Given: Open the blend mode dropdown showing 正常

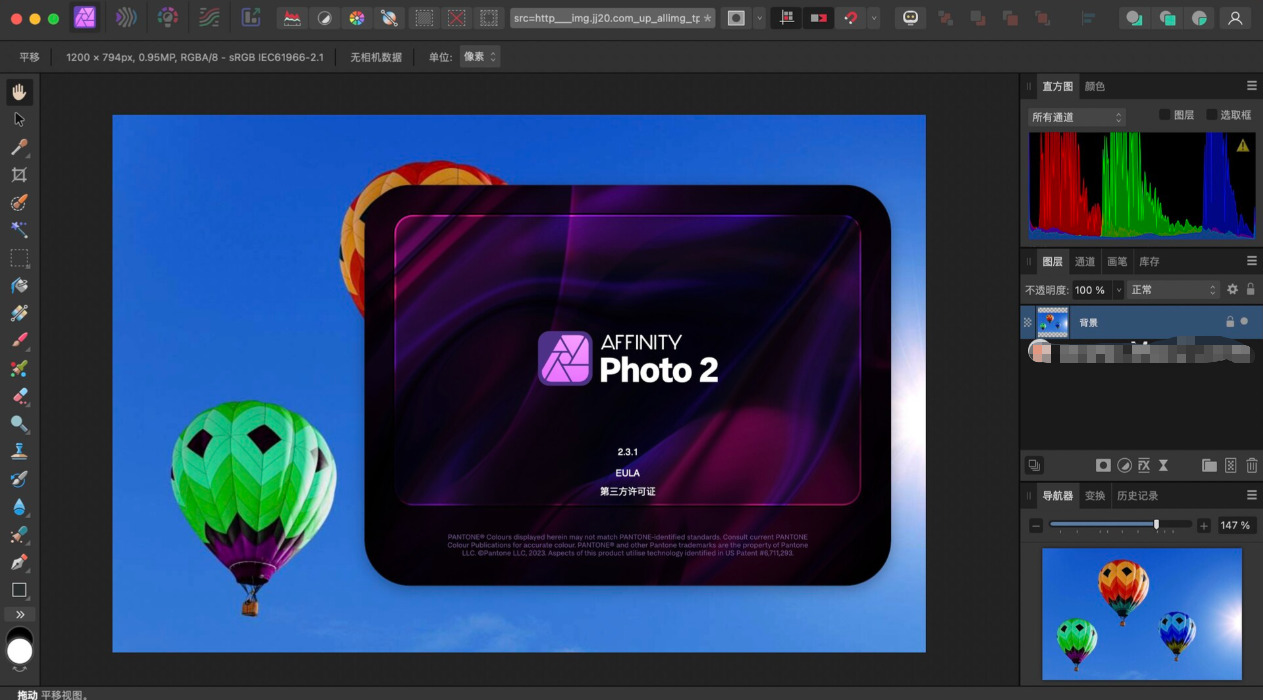Looking at the screenshot, I should pyautogui.click(x=1174, y=289).
